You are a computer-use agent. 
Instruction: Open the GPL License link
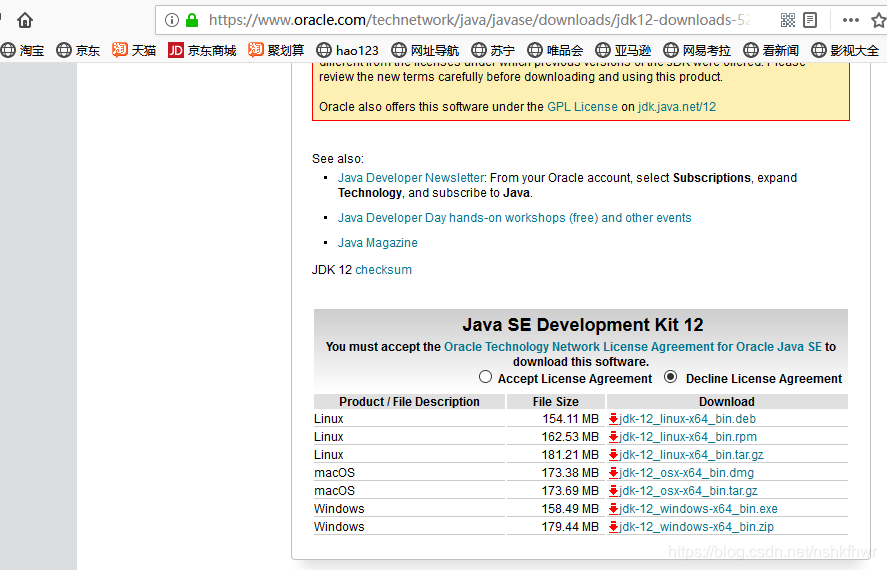[582, 107]
